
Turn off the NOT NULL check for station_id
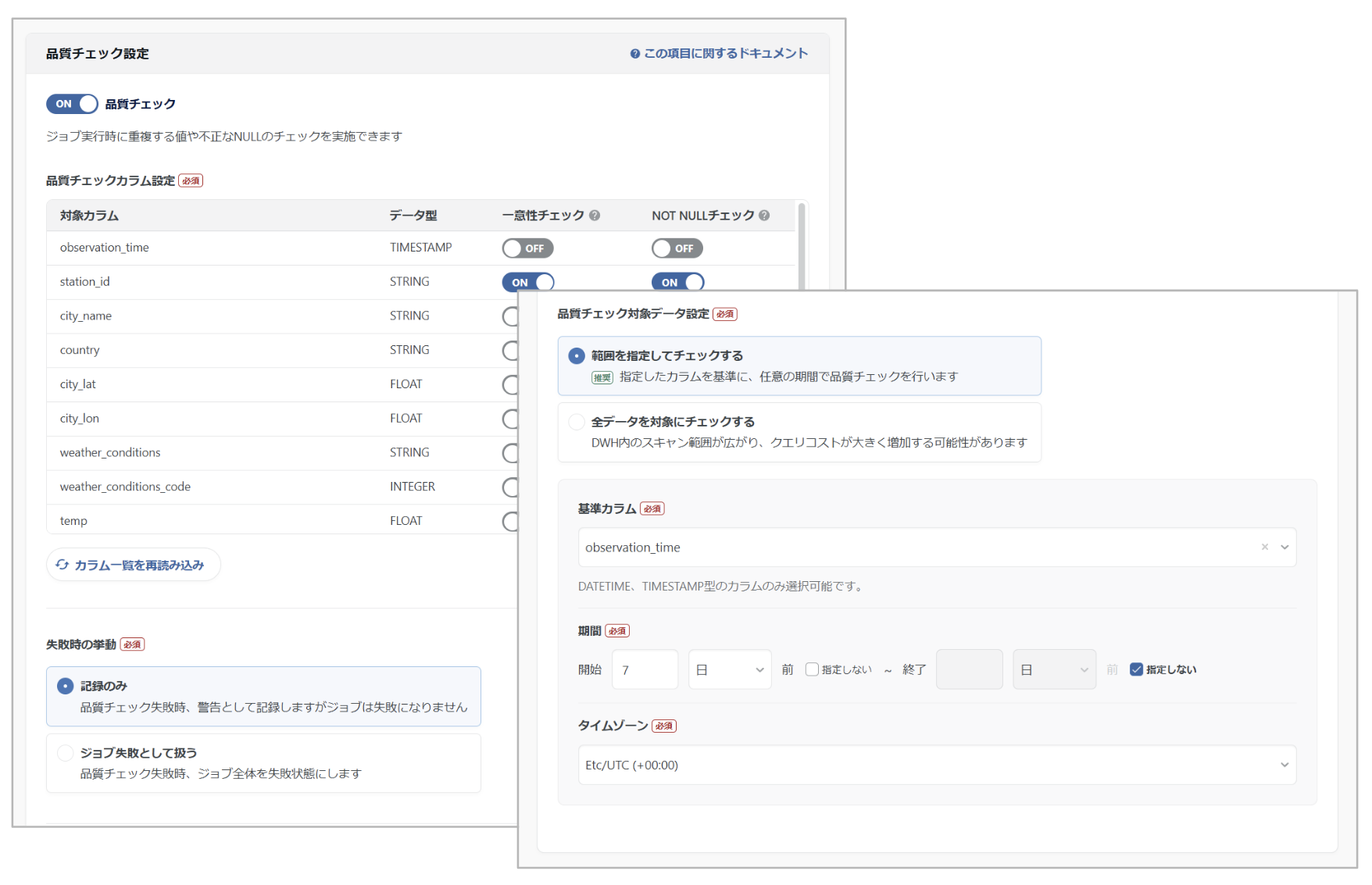[677, 282]
